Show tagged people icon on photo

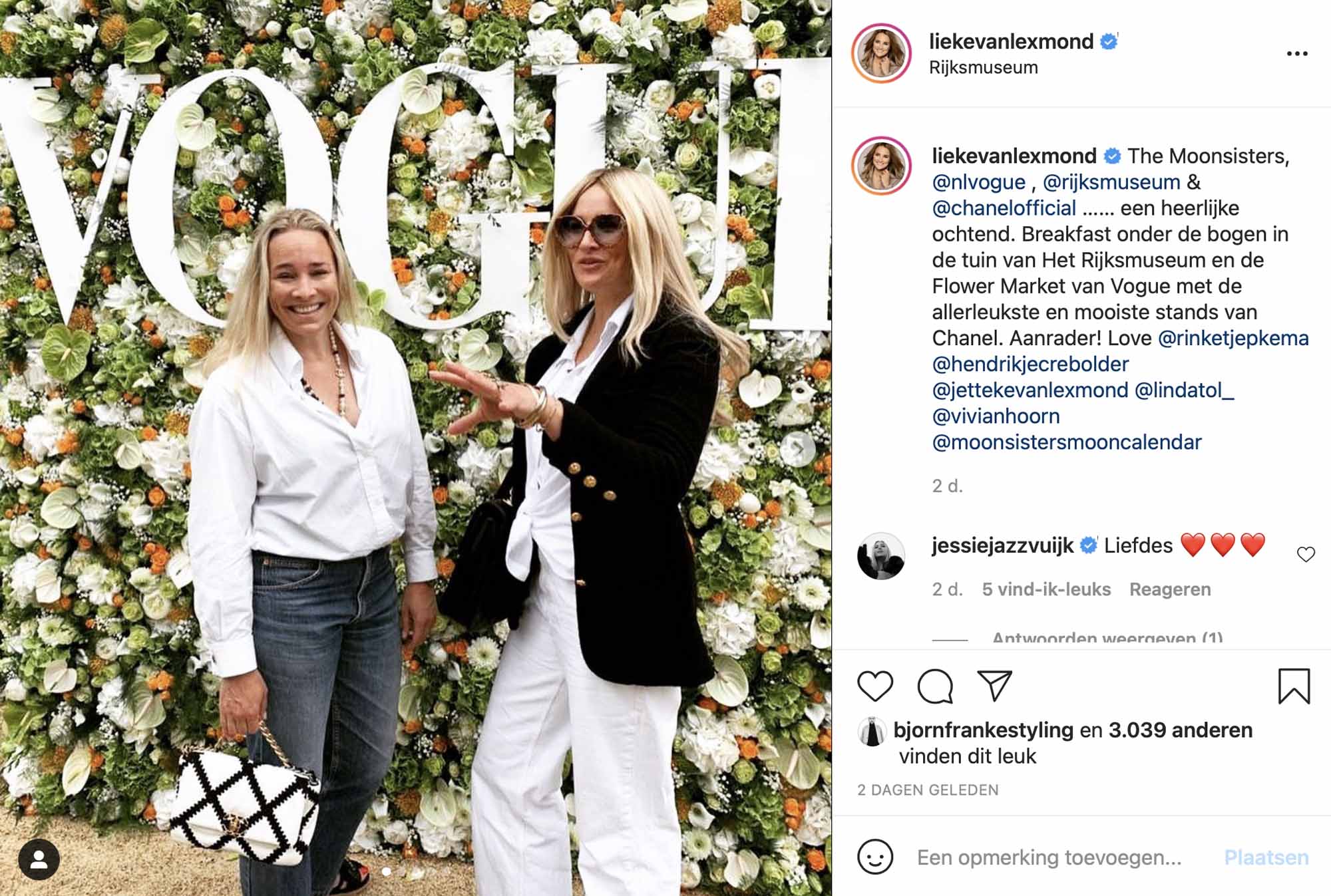(x=39, y=859)
